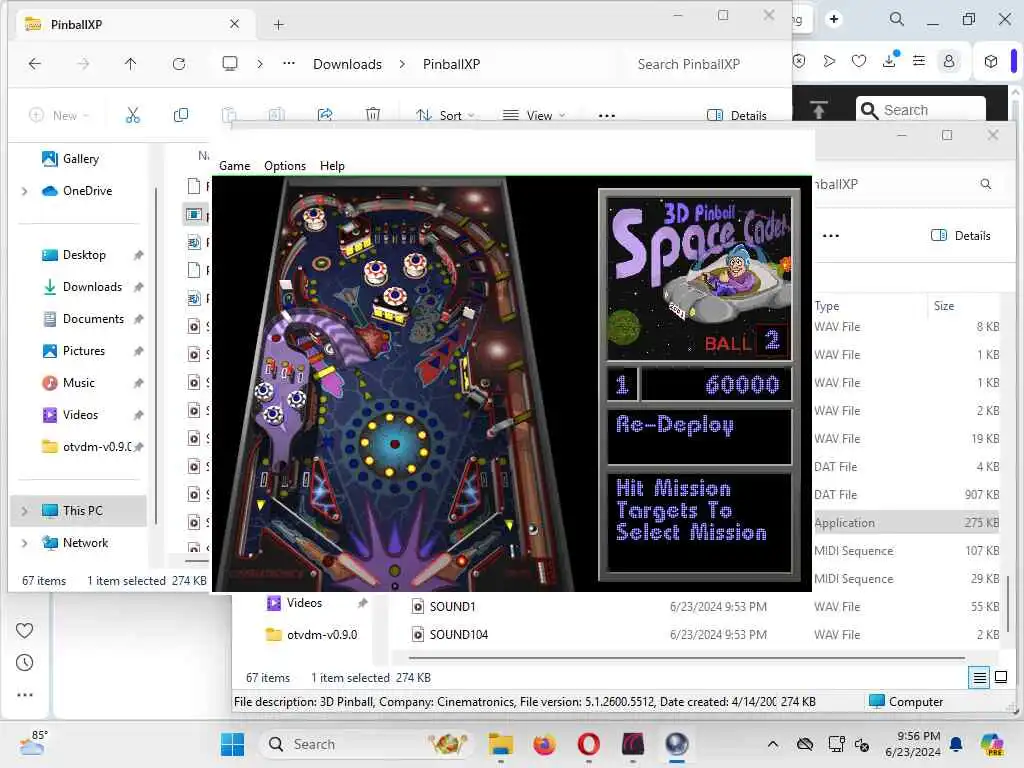This screenshot has width=1024, height=768.
Task: Navigate to Downloads in the address bar
Action: [347, 64]
